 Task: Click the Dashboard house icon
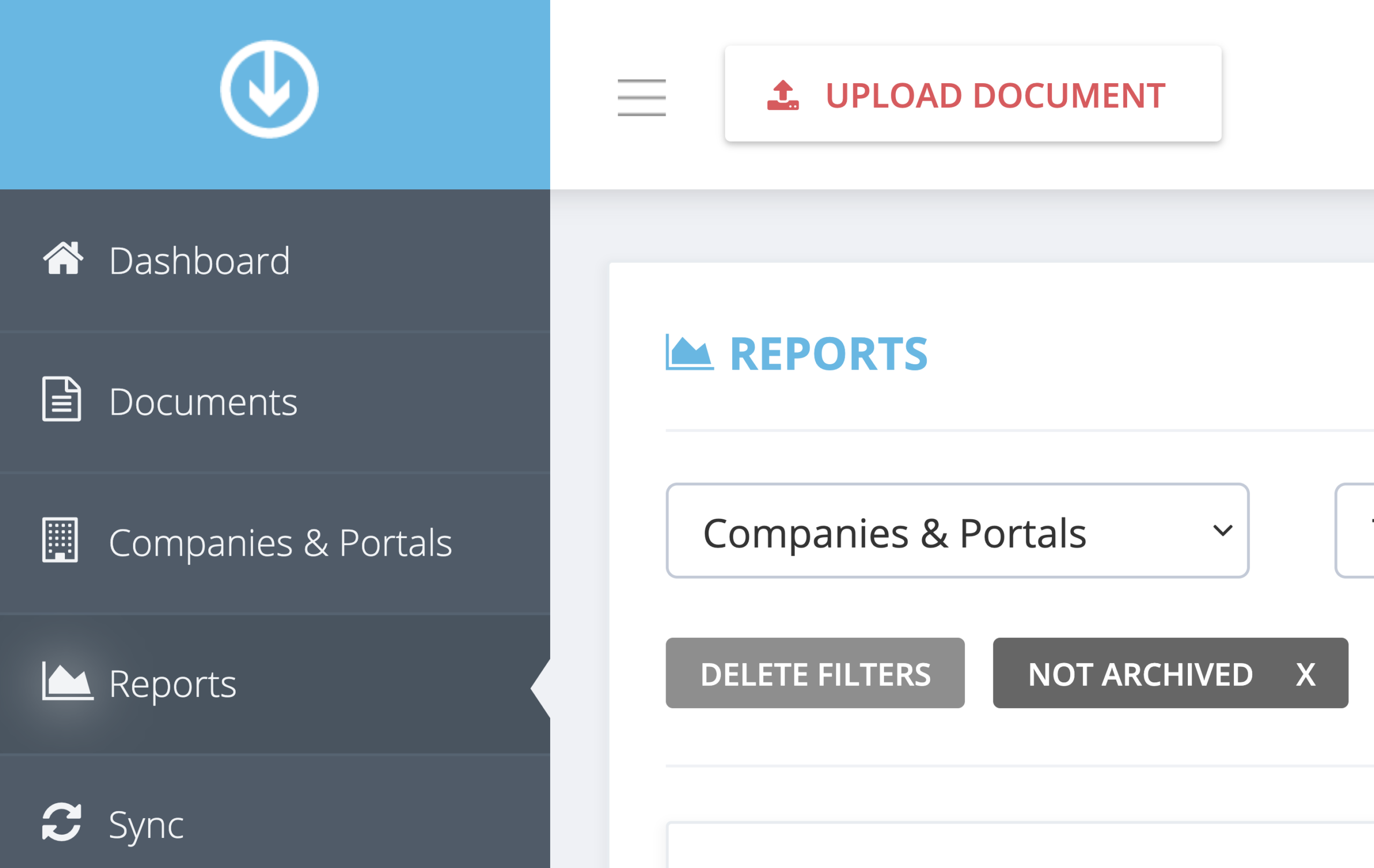click(63, 259)
